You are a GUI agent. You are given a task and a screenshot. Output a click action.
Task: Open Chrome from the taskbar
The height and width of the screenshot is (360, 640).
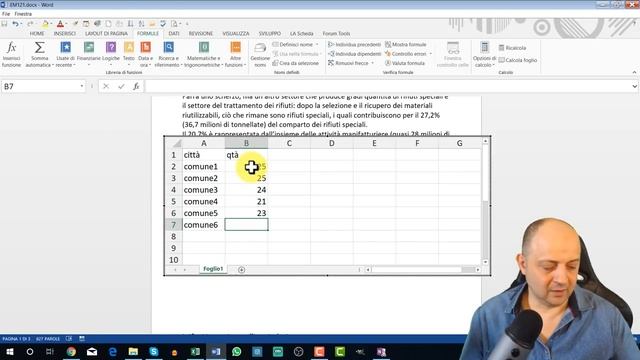point(71,351)
